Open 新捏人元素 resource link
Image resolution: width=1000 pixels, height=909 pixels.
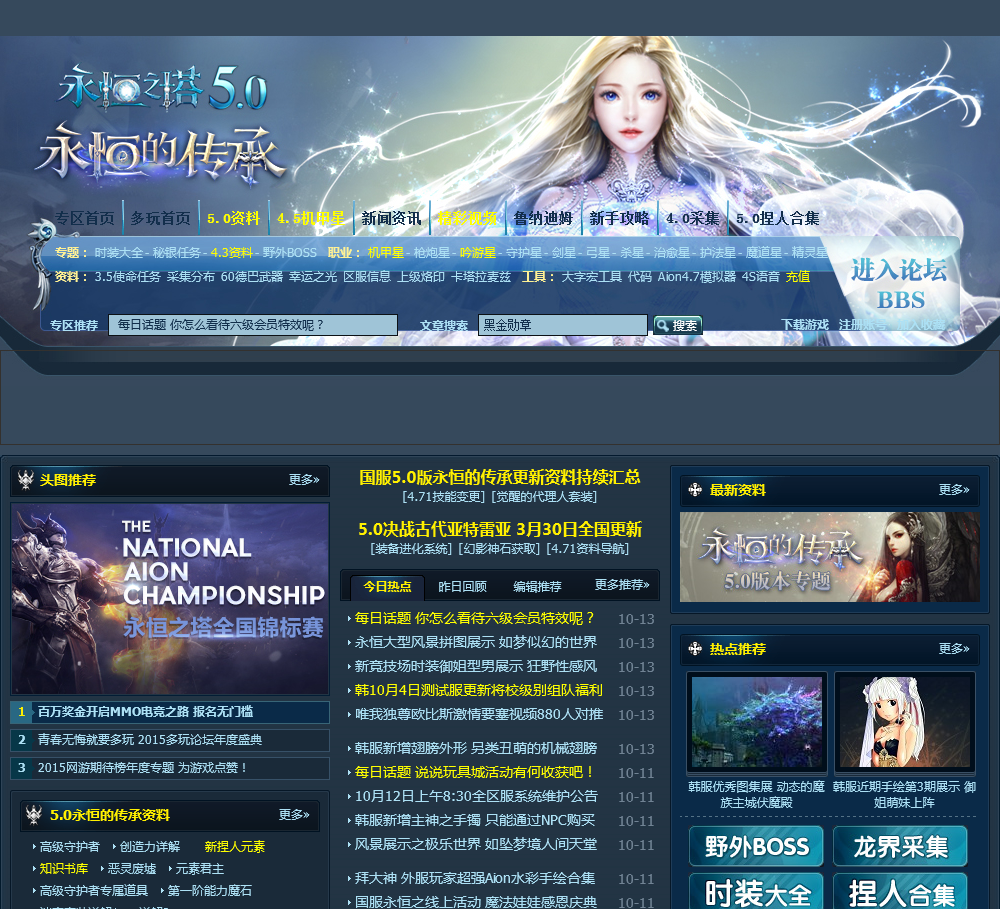pos(234,846)
